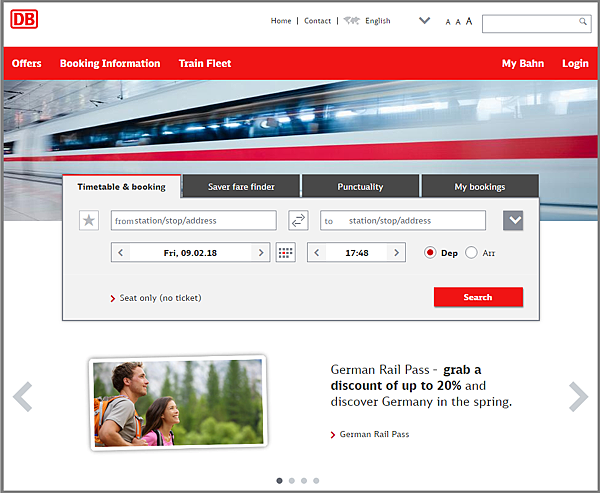Click the English language selector
Image resolution: width=600 pixels, height=493 pixels.
click(x=378, y=21)
